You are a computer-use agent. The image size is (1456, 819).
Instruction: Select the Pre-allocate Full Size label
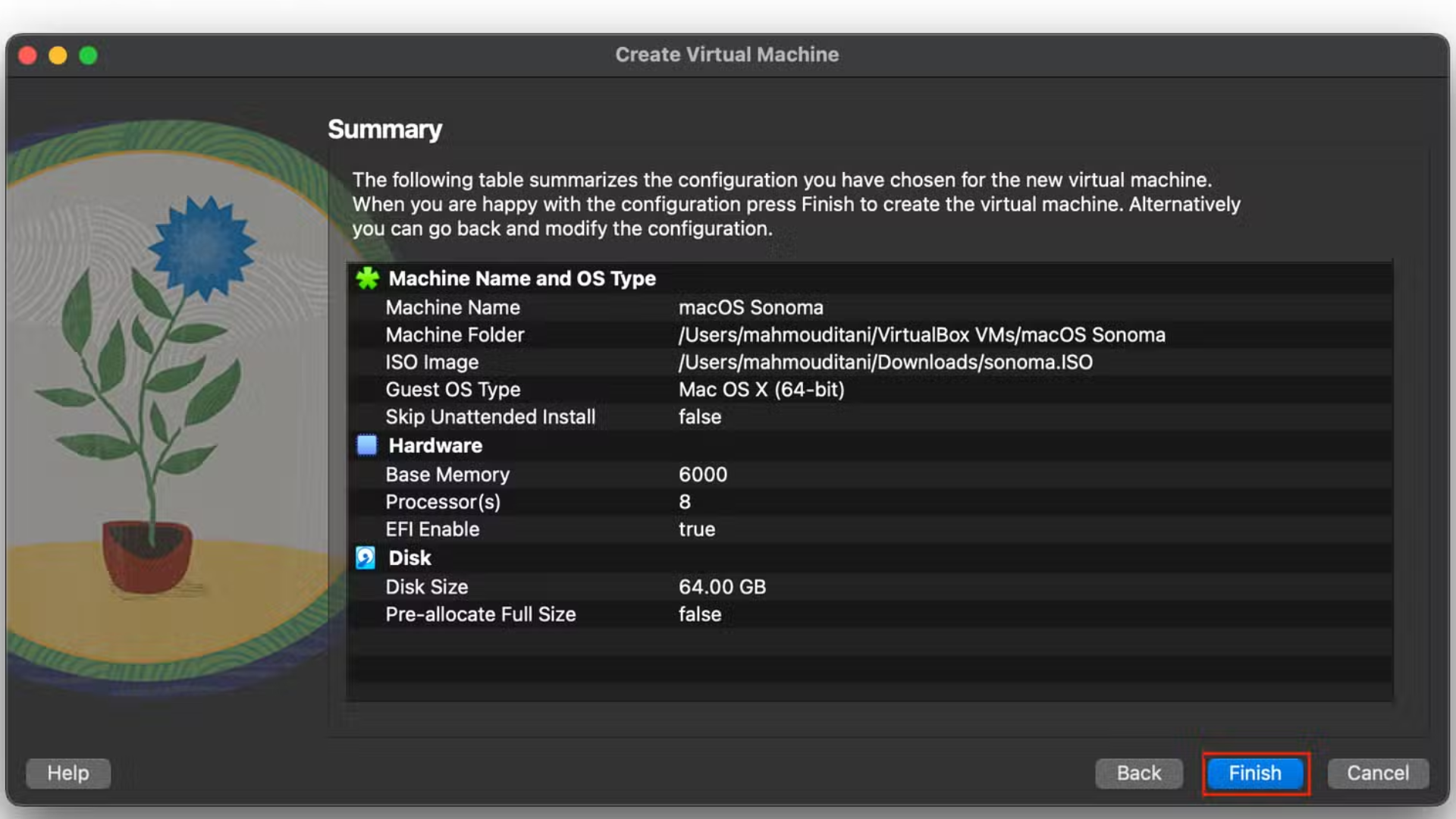point(481,613)
